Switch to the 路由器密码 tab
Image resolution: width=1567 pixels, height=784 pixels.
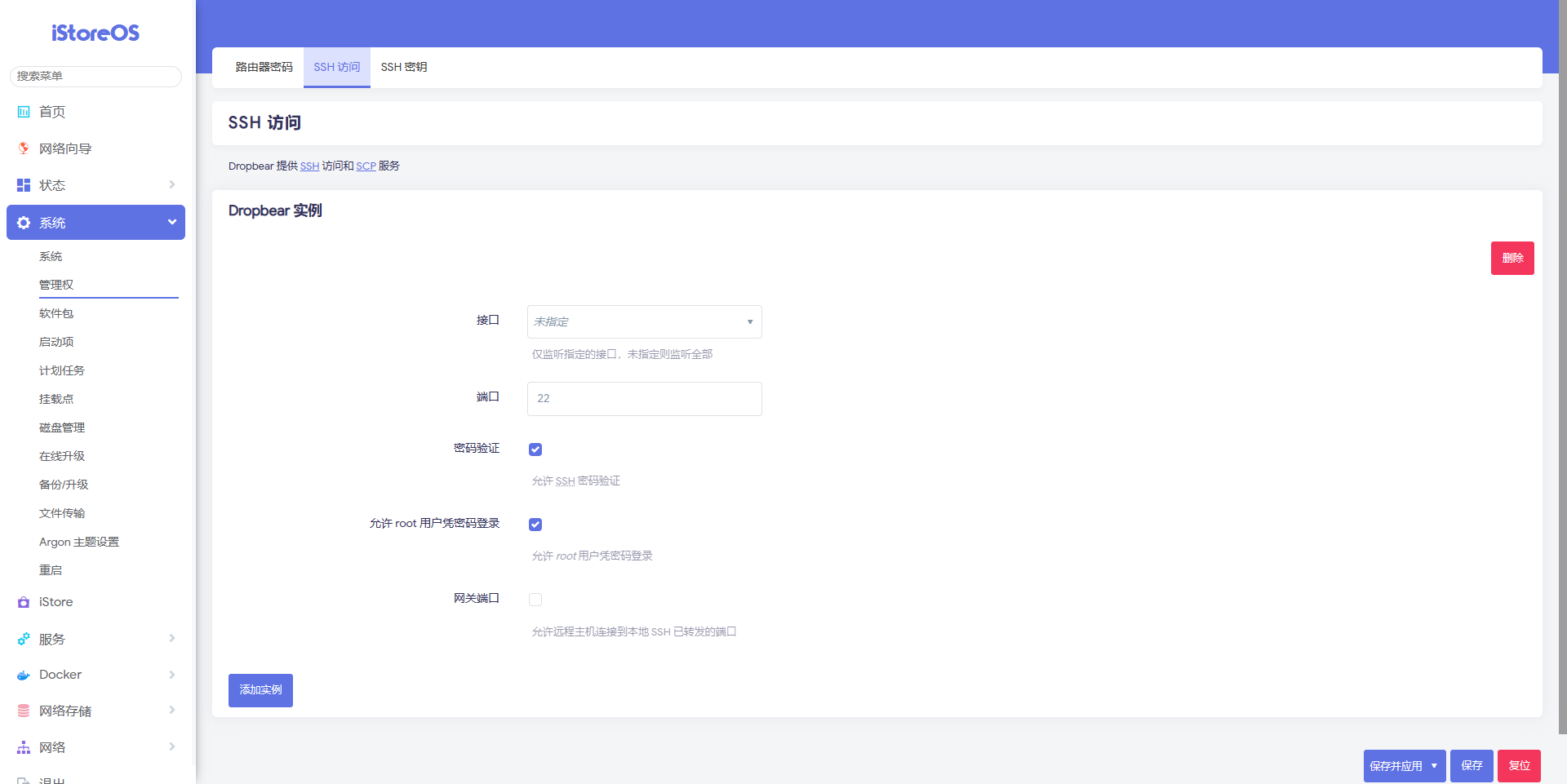coord(264,67)
